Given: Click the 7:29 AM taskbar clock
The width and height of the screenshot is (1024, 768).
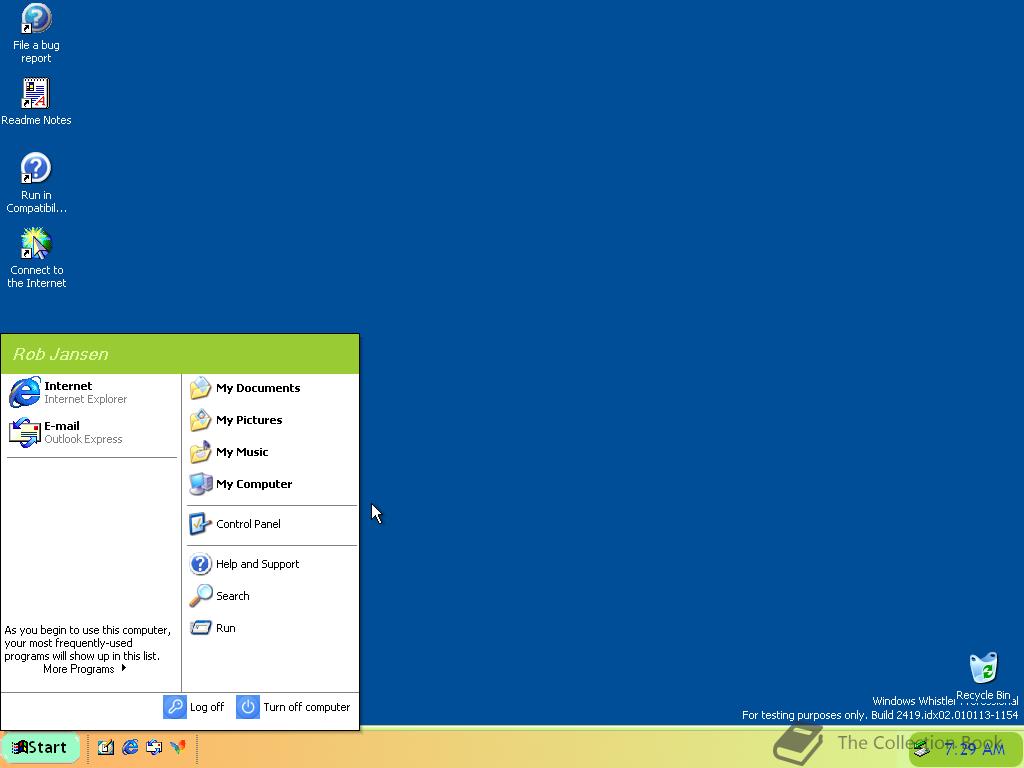Looking at the screenshot, I should tap(974, 748).
